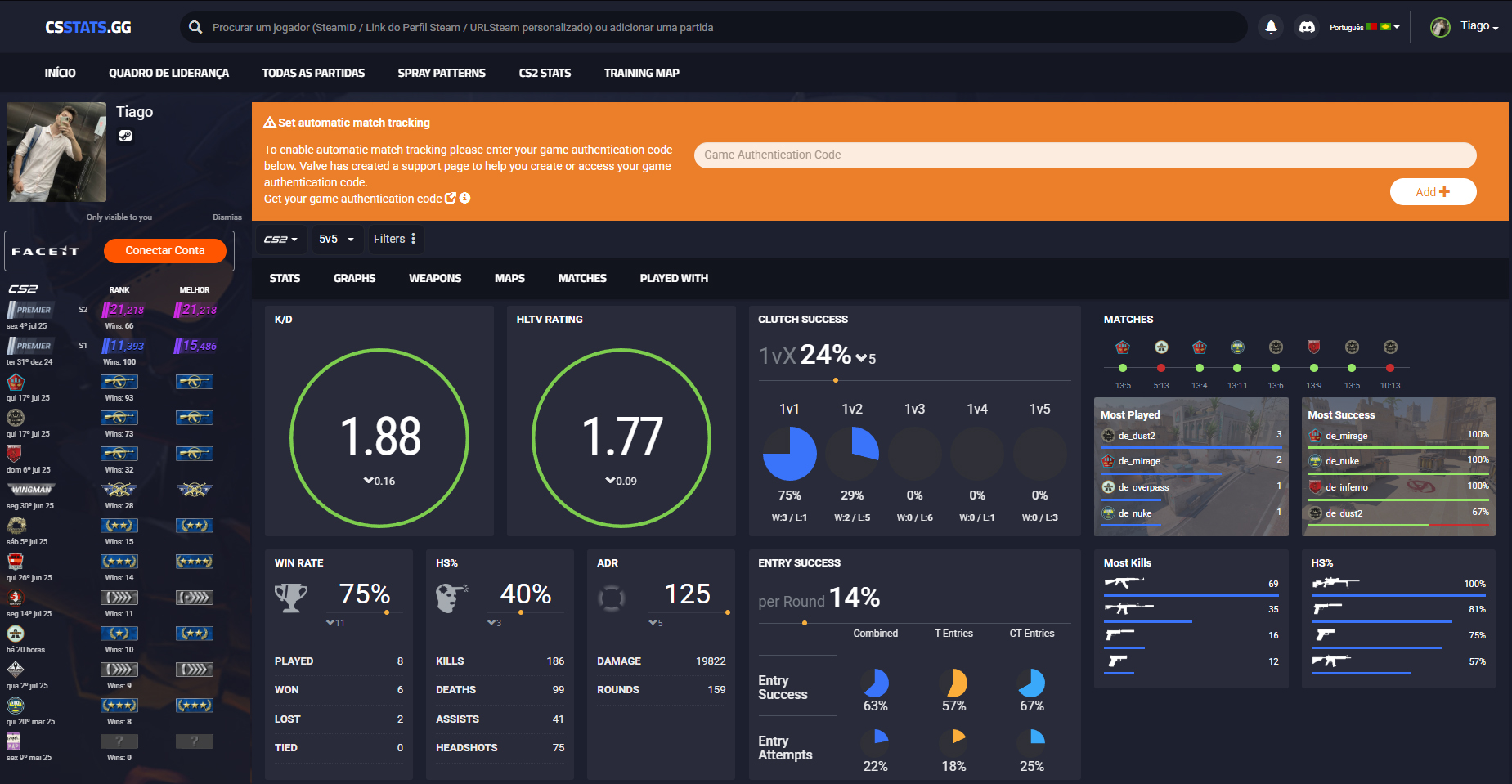Click the de_inferno map icon in Most Success
This screenshot has width=1512, height=784.
click(x=1315, y=486)
